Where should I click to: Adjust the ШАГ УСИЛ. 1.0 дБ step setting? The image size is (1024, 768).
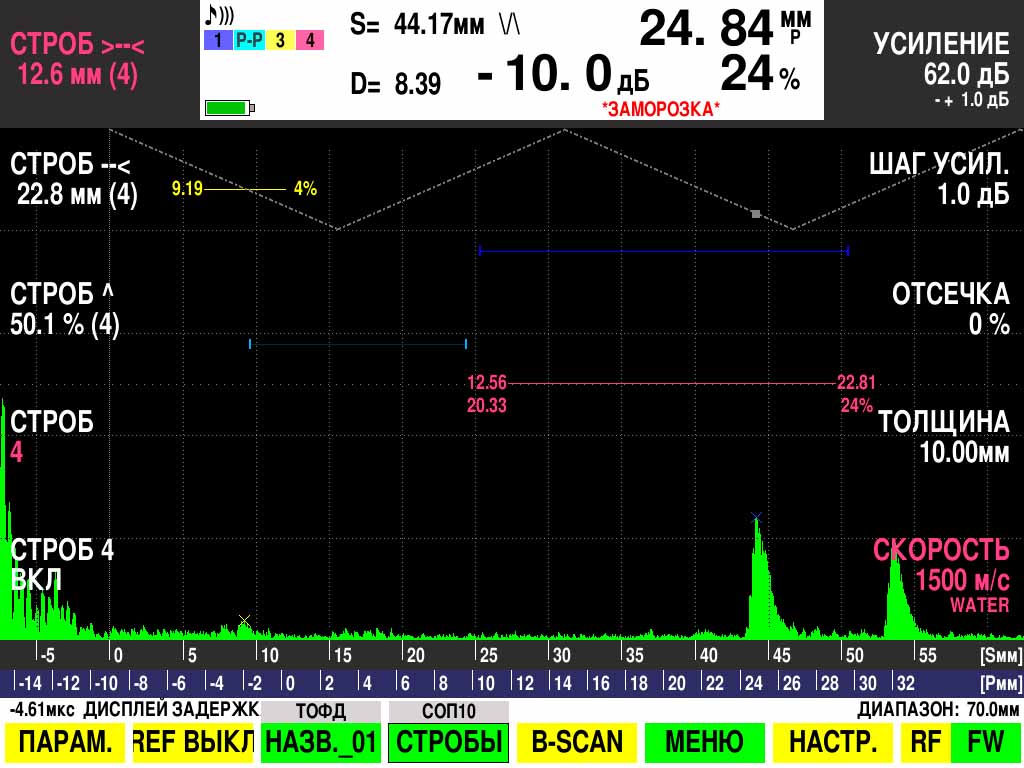point(939,180)
